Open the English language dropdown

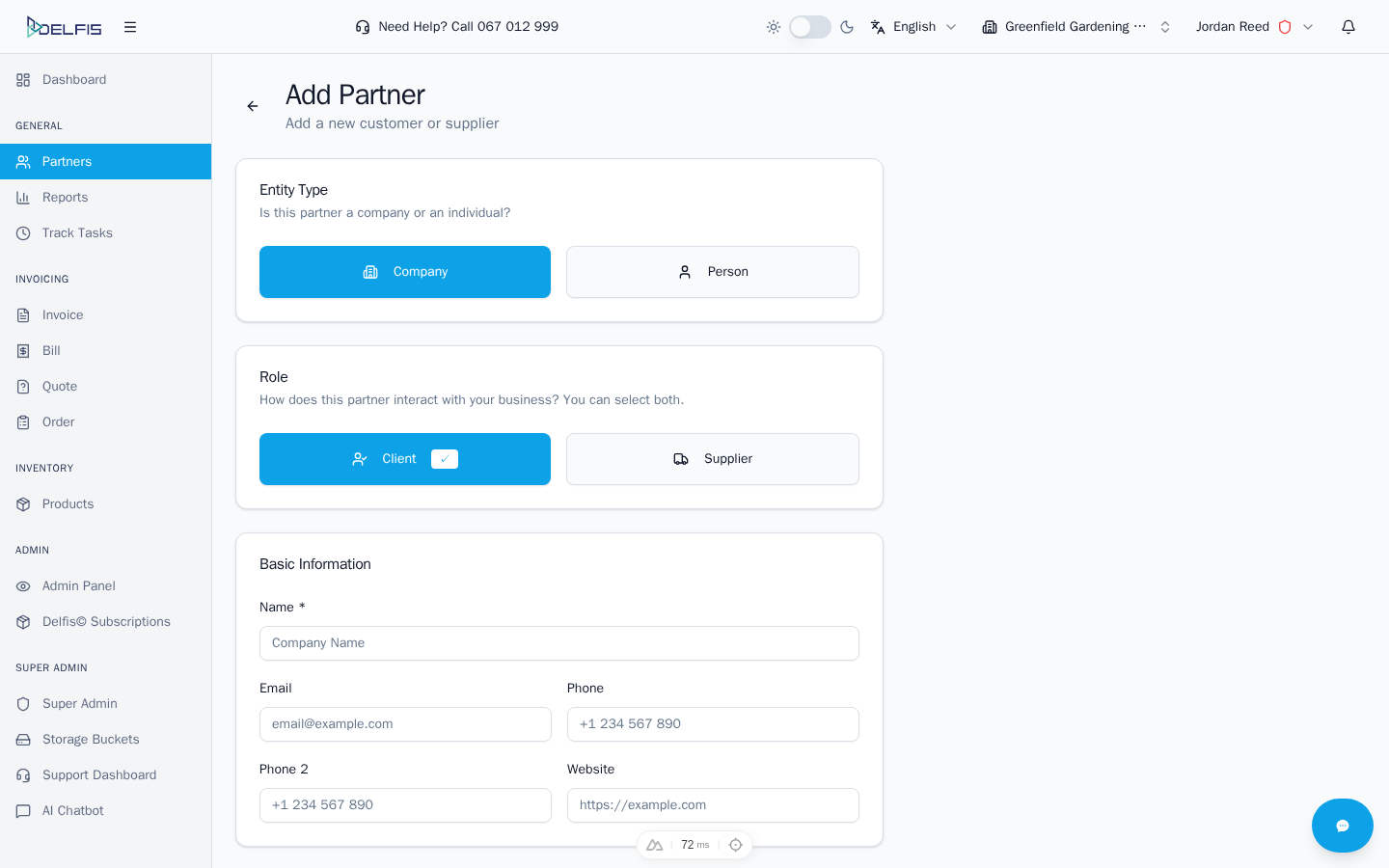912,26
